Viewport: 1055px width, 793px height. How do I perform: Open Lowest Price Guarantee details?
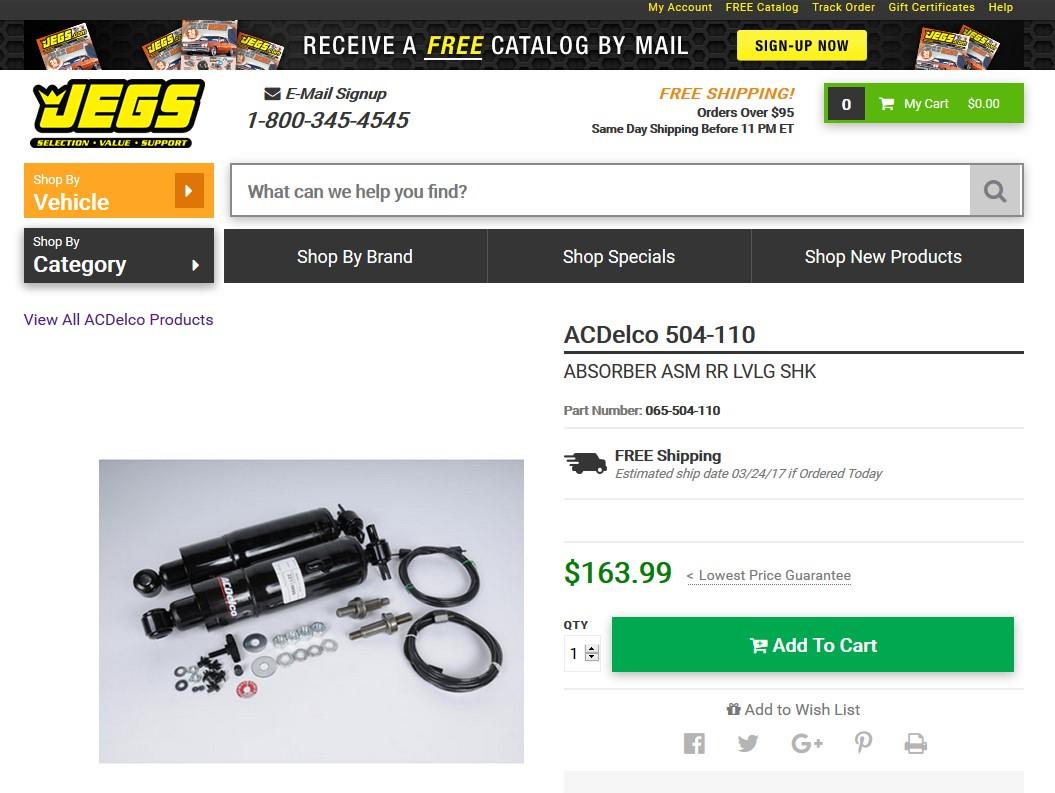click(x=769, y=576)
